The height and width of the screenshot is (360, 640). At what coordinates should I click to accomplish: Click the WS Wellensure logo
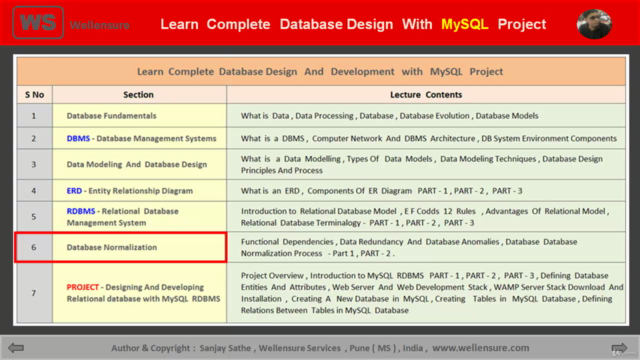pos(38,22)
